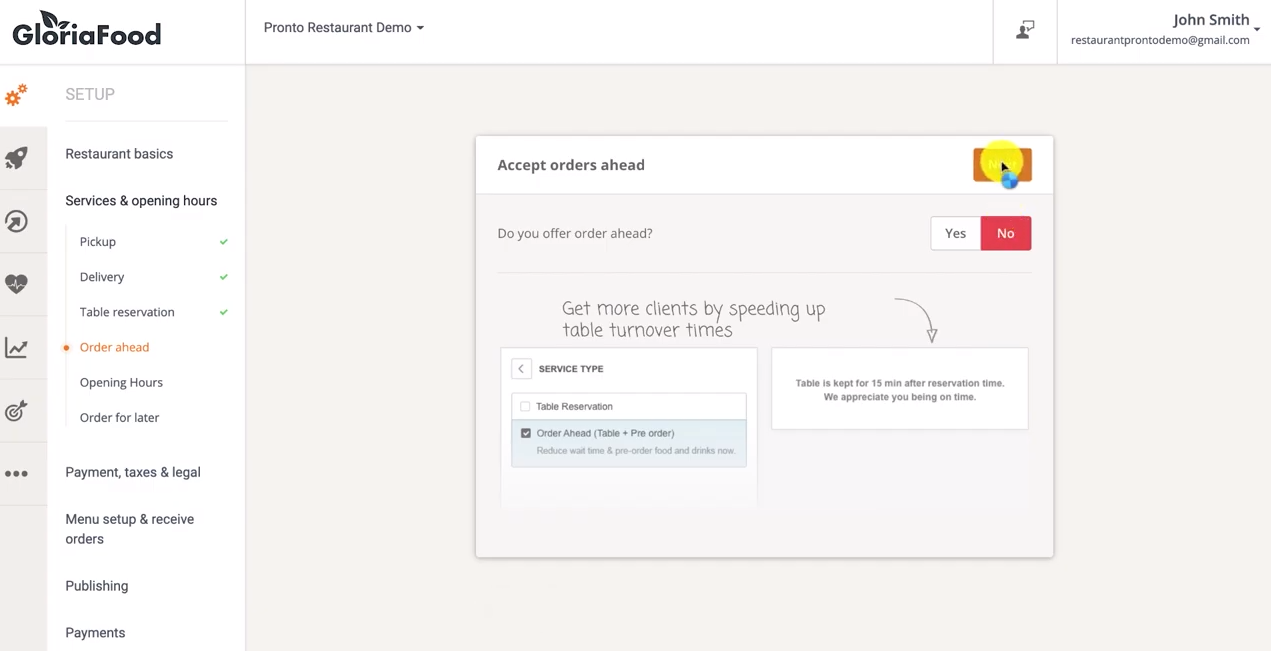
Task: Click the back chevron beside Service Type
Action: click(521, 369)
